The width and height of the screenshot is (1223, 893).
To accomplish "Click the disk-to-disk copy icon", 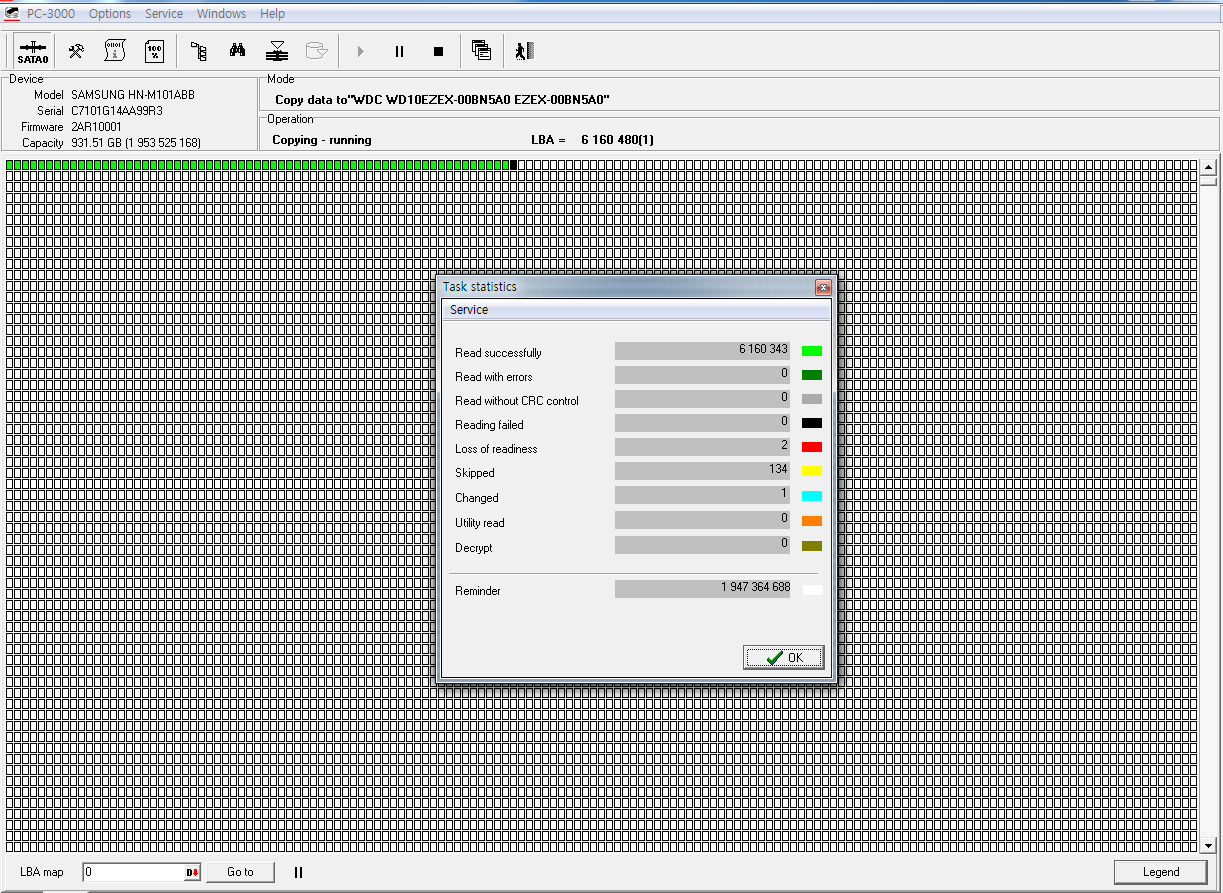I will coord(277,51).
